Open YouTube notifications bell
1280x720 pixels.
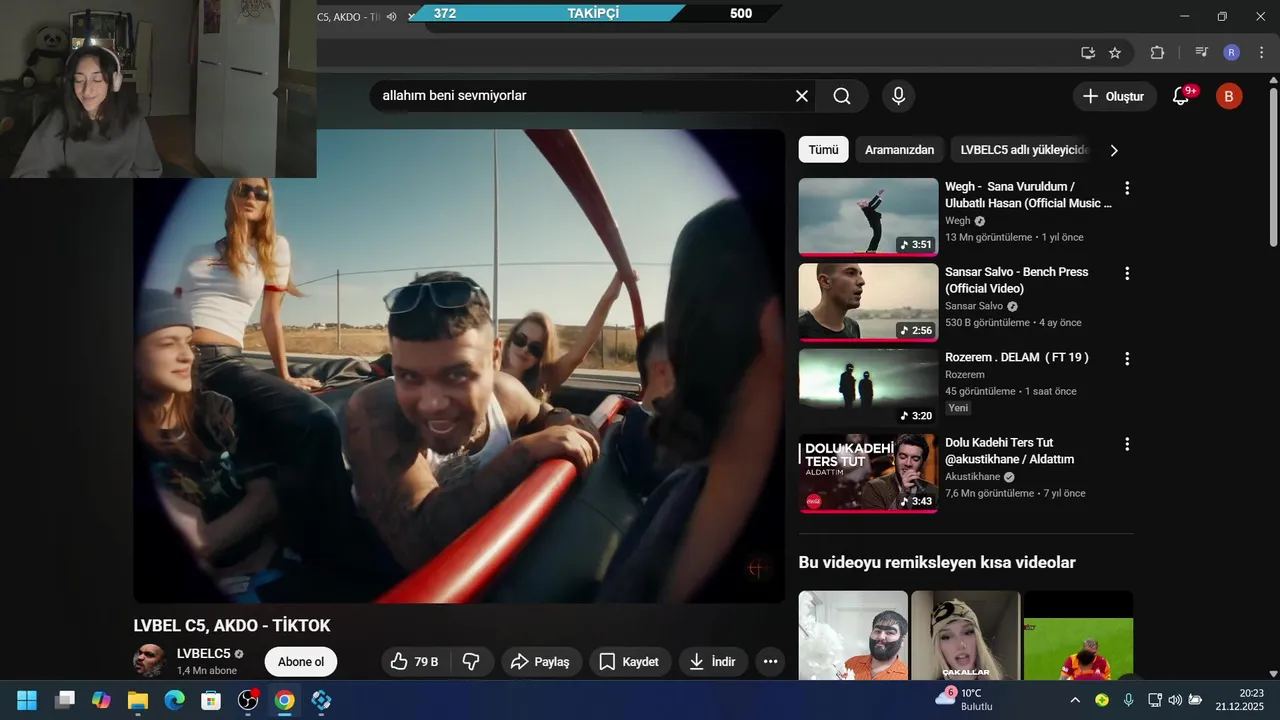click(1181, 96)
